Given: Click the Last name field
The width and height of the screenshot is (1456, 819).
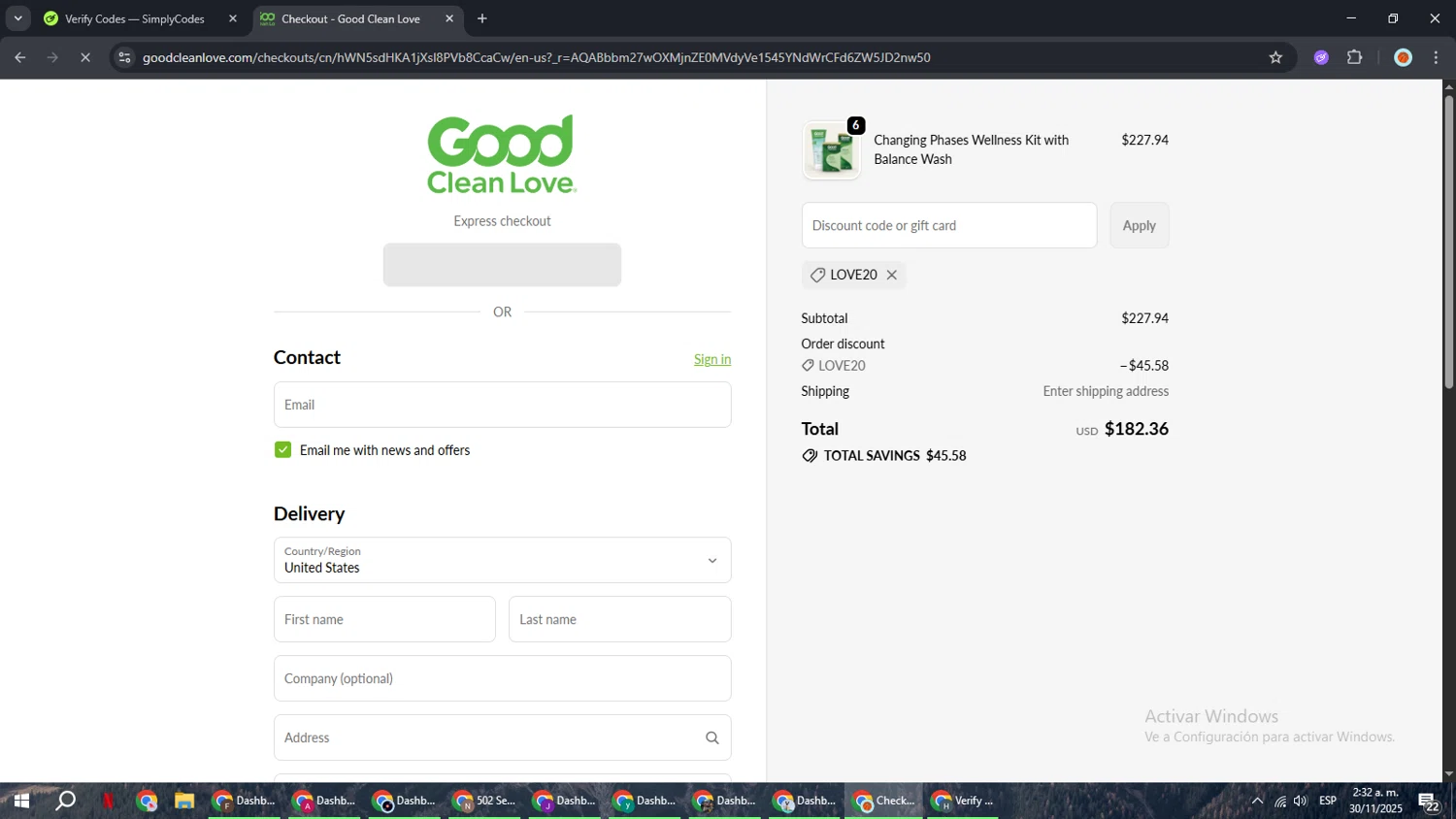Looking at the screenshot, I should click(x=619, y=619).
